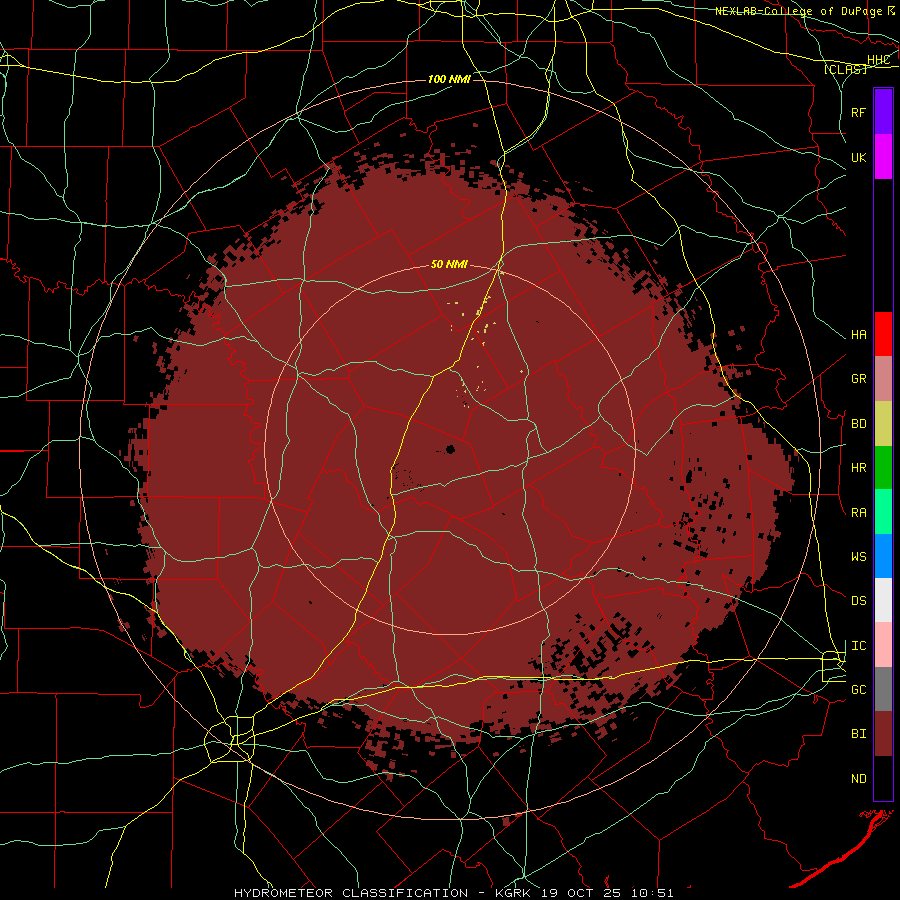Click the GR legend label

tap(858, 379)
